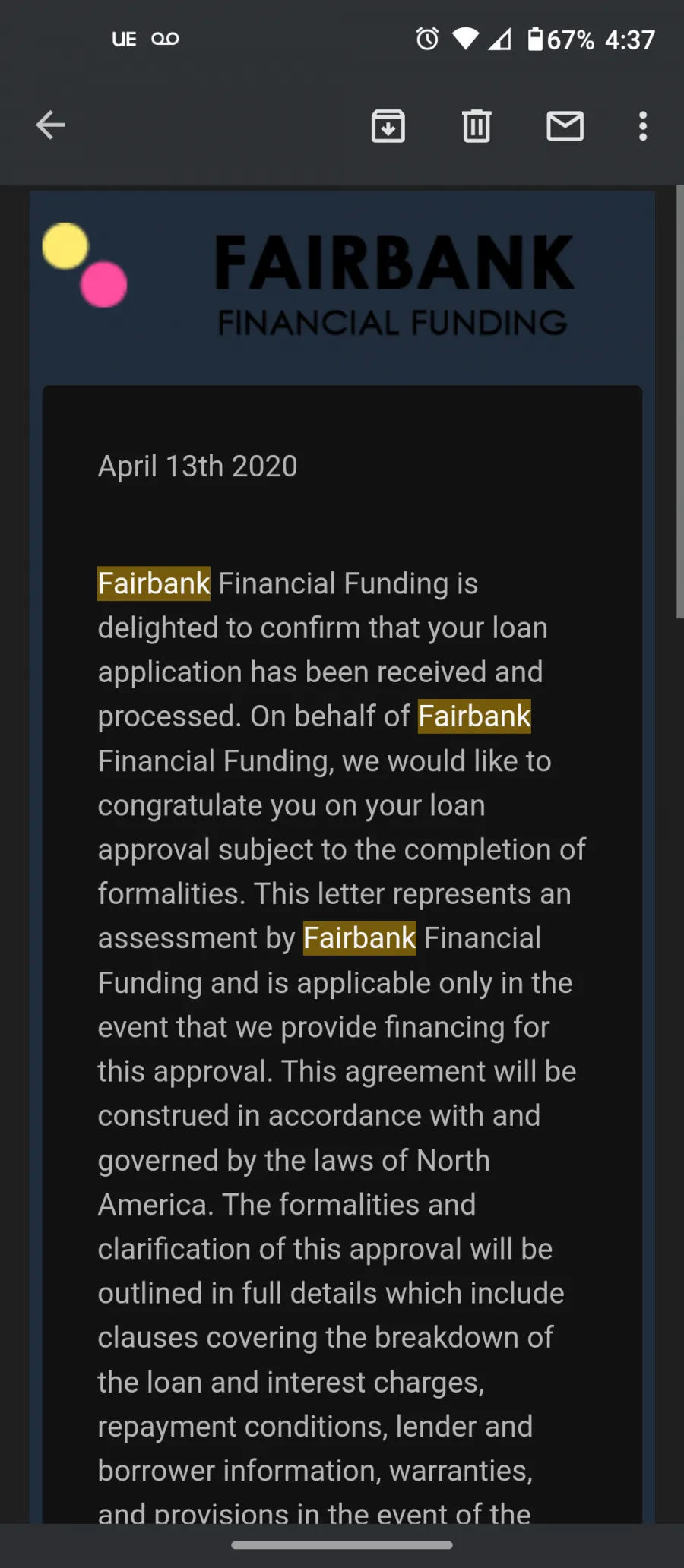This screenshot has height=1568, width=684.
Task: Mark email as unread envelope icon
Action: [565, 126]
